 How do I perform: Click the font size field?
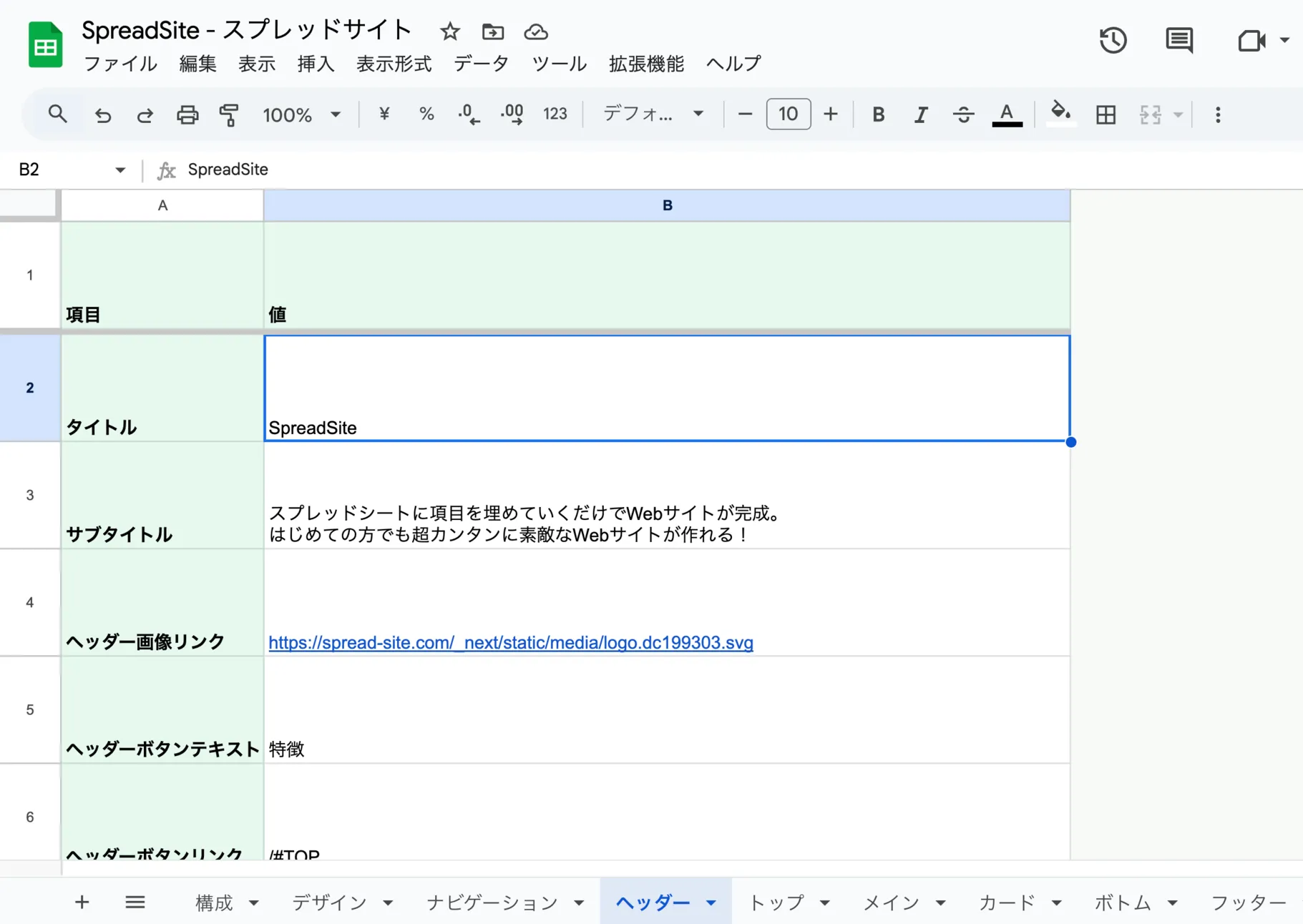788,114
